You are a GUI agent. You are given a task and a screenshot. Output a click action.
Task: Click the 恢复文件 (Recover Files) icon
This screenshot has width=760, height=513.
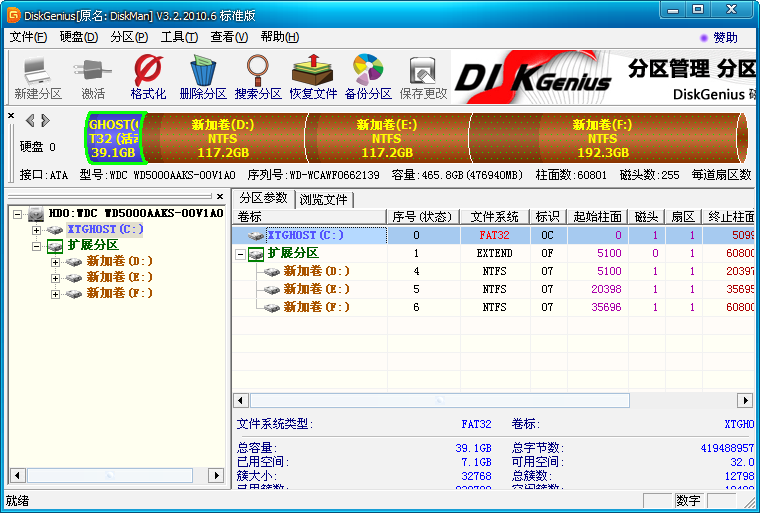tap(313, 77)
